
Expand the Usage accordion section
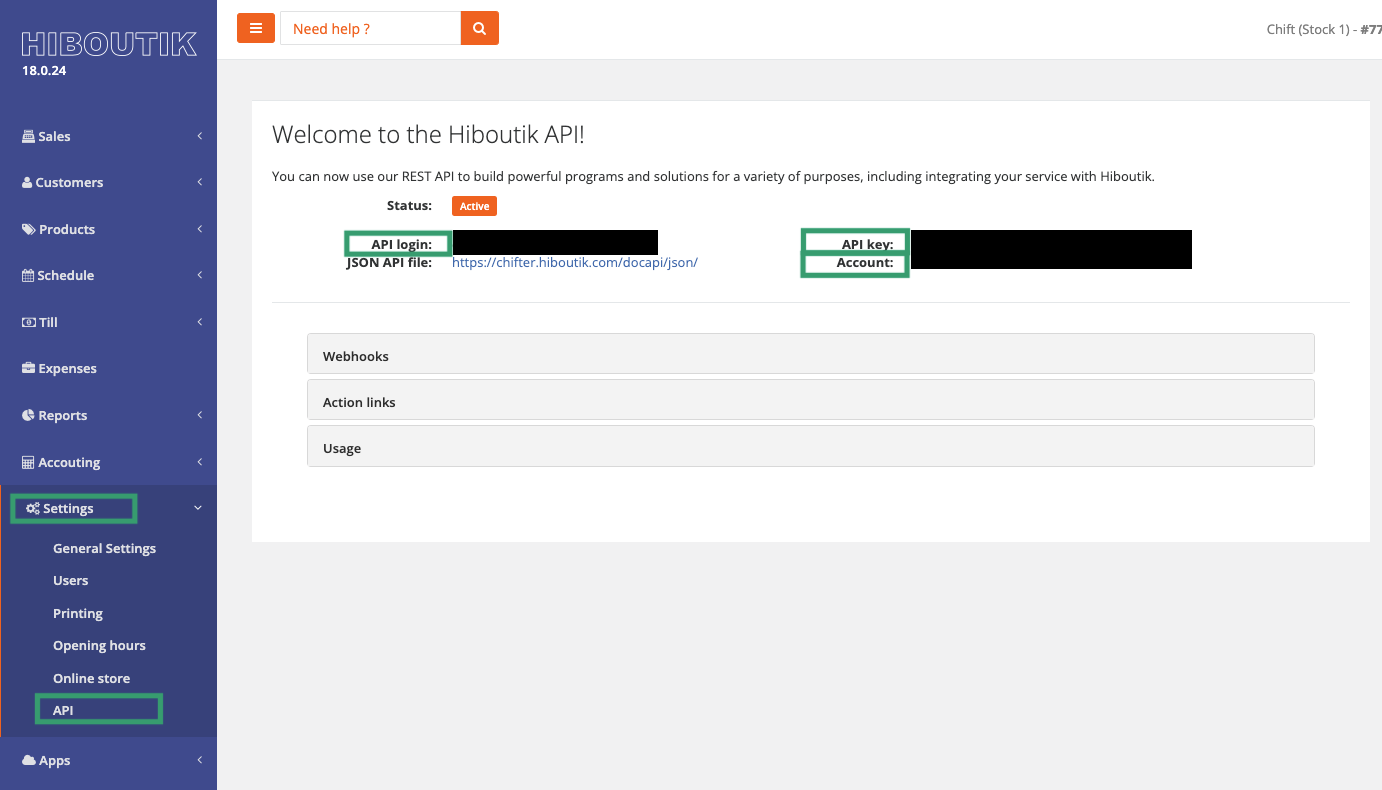[811, 446]
